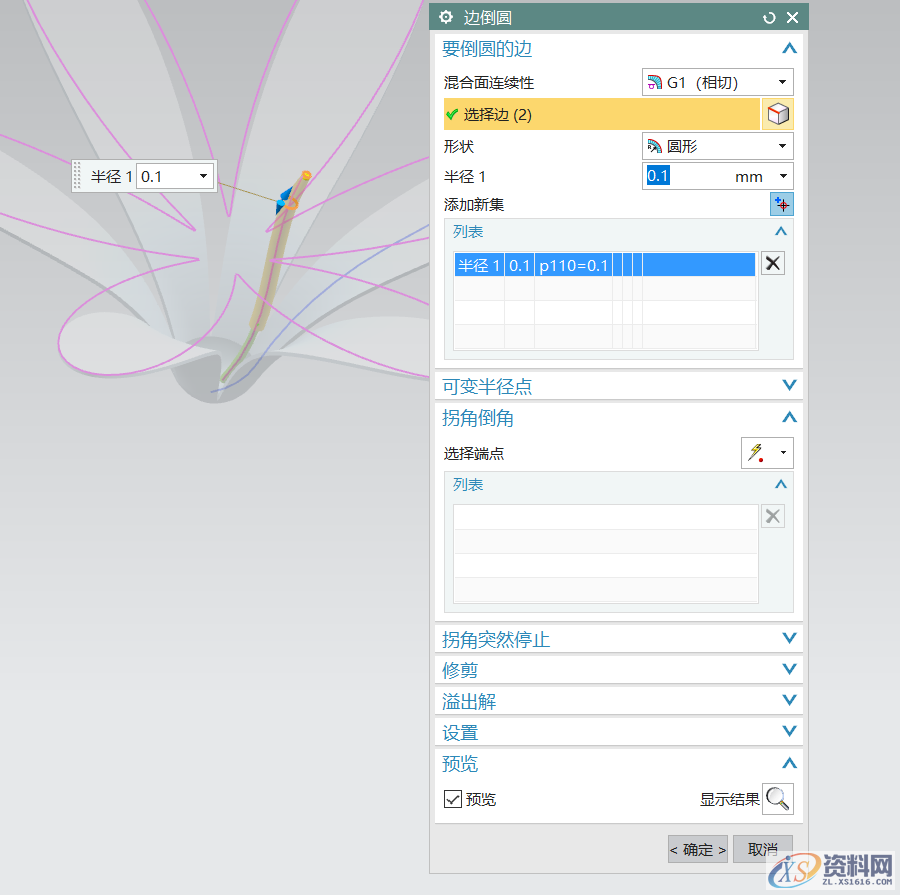This screenshot has height=895, width=900.
Task: Open the 混合面连续性 G1 相切 dropdown
Action: (x=717, y=82)
